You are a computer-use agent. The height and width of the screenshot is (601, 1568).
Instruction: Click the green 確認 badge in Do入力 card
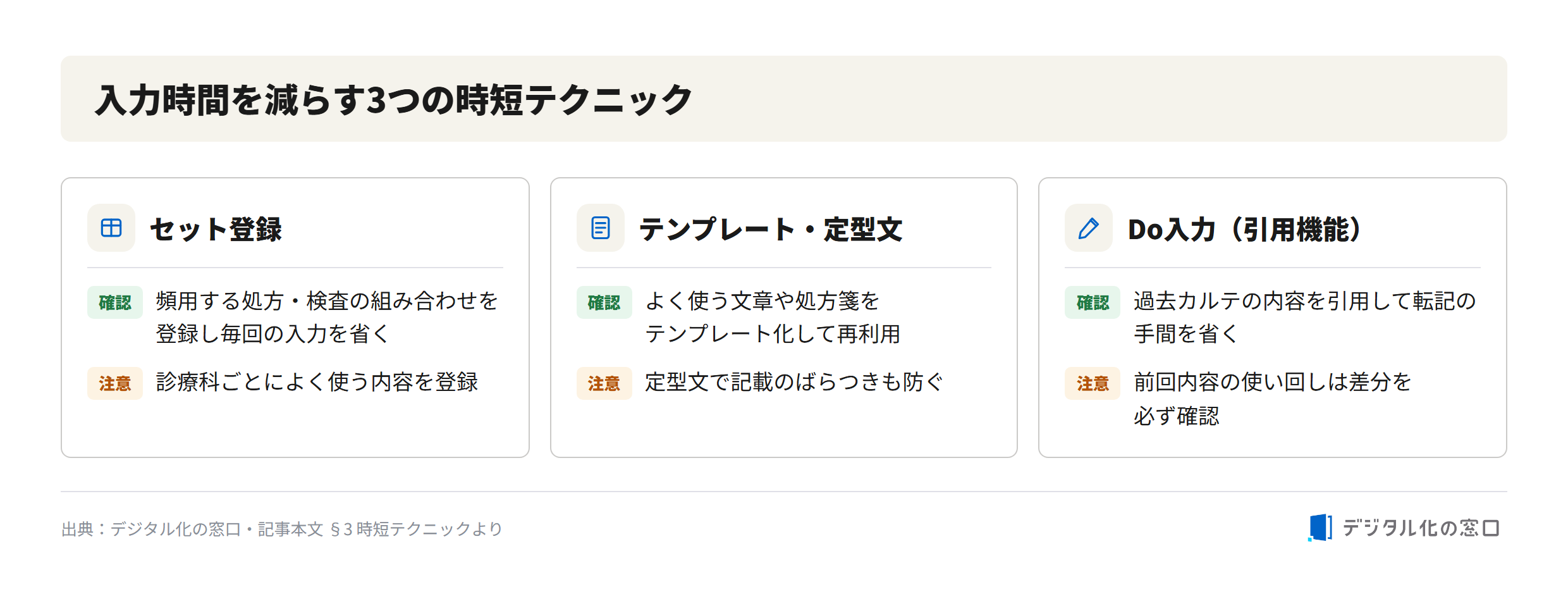click(x=1093, y=302)
